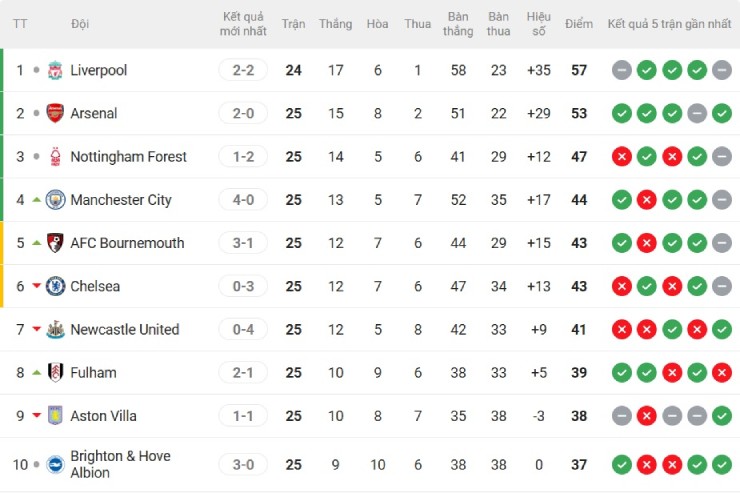Image resolution: width=740 pixels, height=493 pixels.
Task: Sort table by Hiệu số column header
Action: [539, 23]
